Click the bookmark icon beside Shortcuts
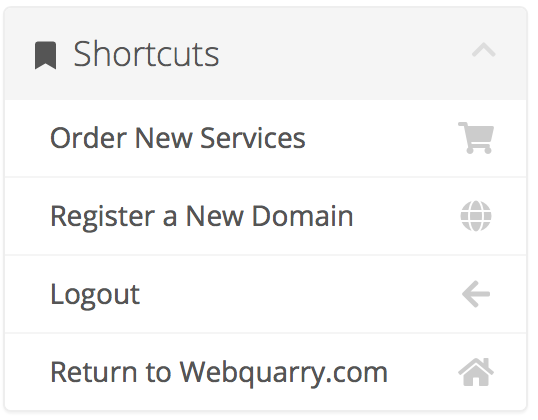Screen dimensions: 538x420 pyautogui.click(x=46, y=55)
